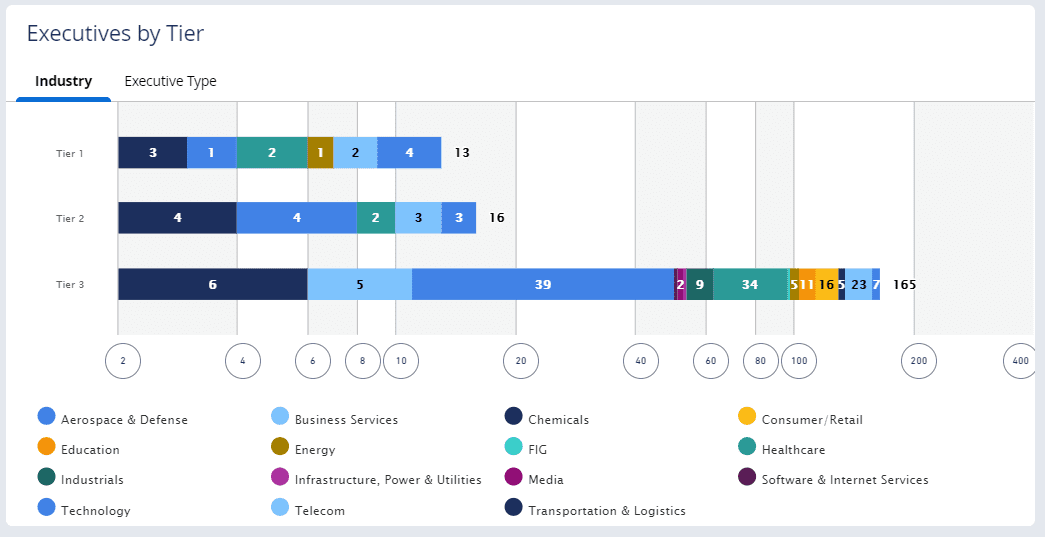Toggle the FIG series in the legend

coord(514,446)
